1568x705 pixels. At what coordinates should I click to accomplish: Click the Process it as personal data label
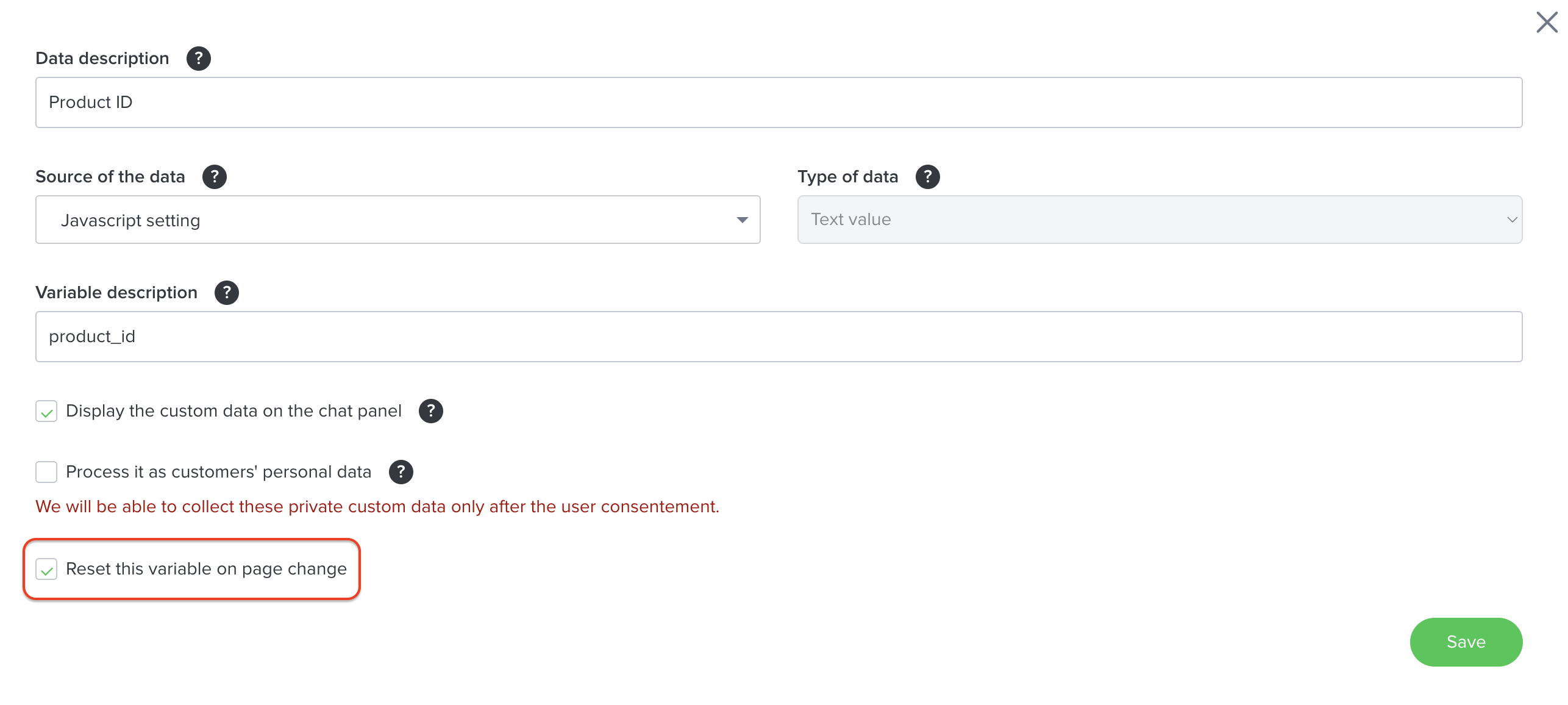click(x=218, y=472)
